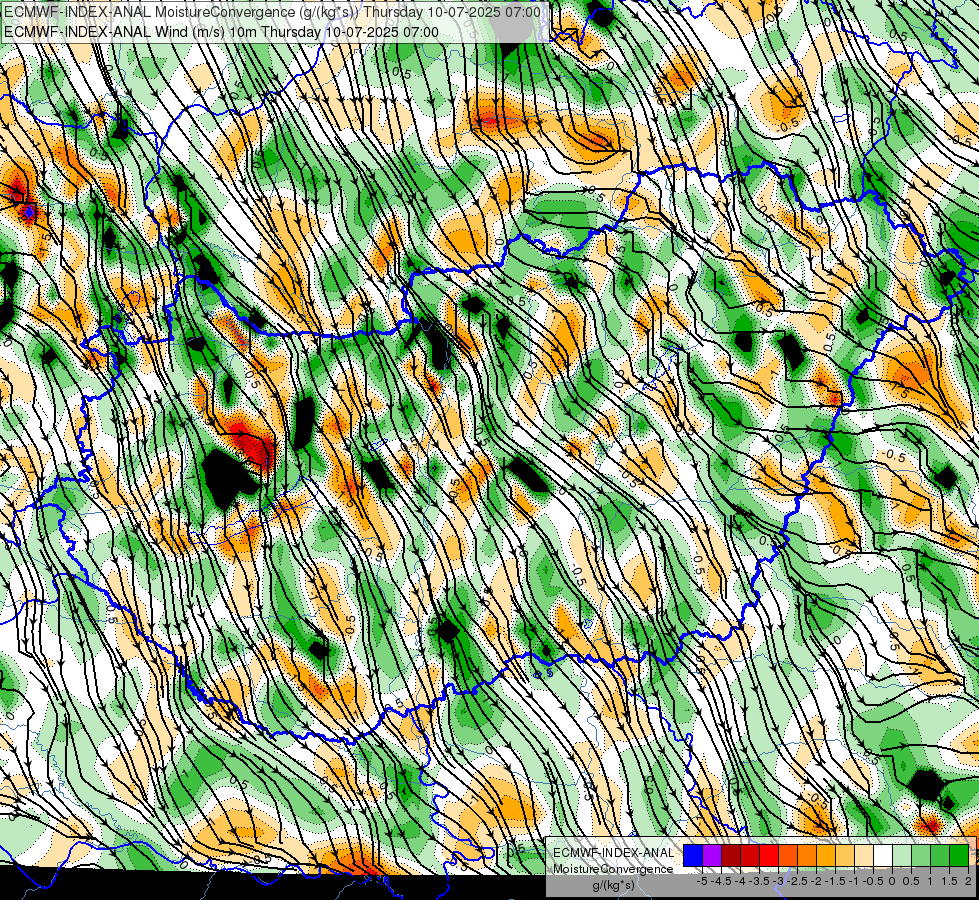Image resolution: width=979 pixels, height=900 pixels.
Task: Select the pale peach swatch ending at -0.5
Action: (864, 855)
